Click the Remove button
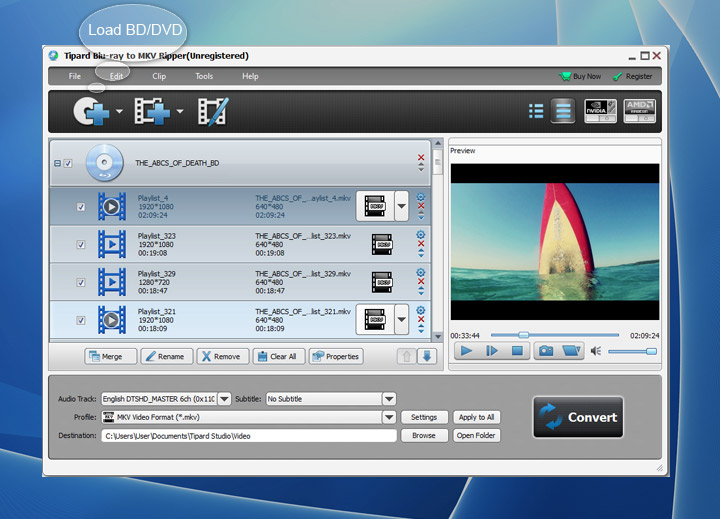The height and width of the screenshot is (519, 720). (222, 356)
